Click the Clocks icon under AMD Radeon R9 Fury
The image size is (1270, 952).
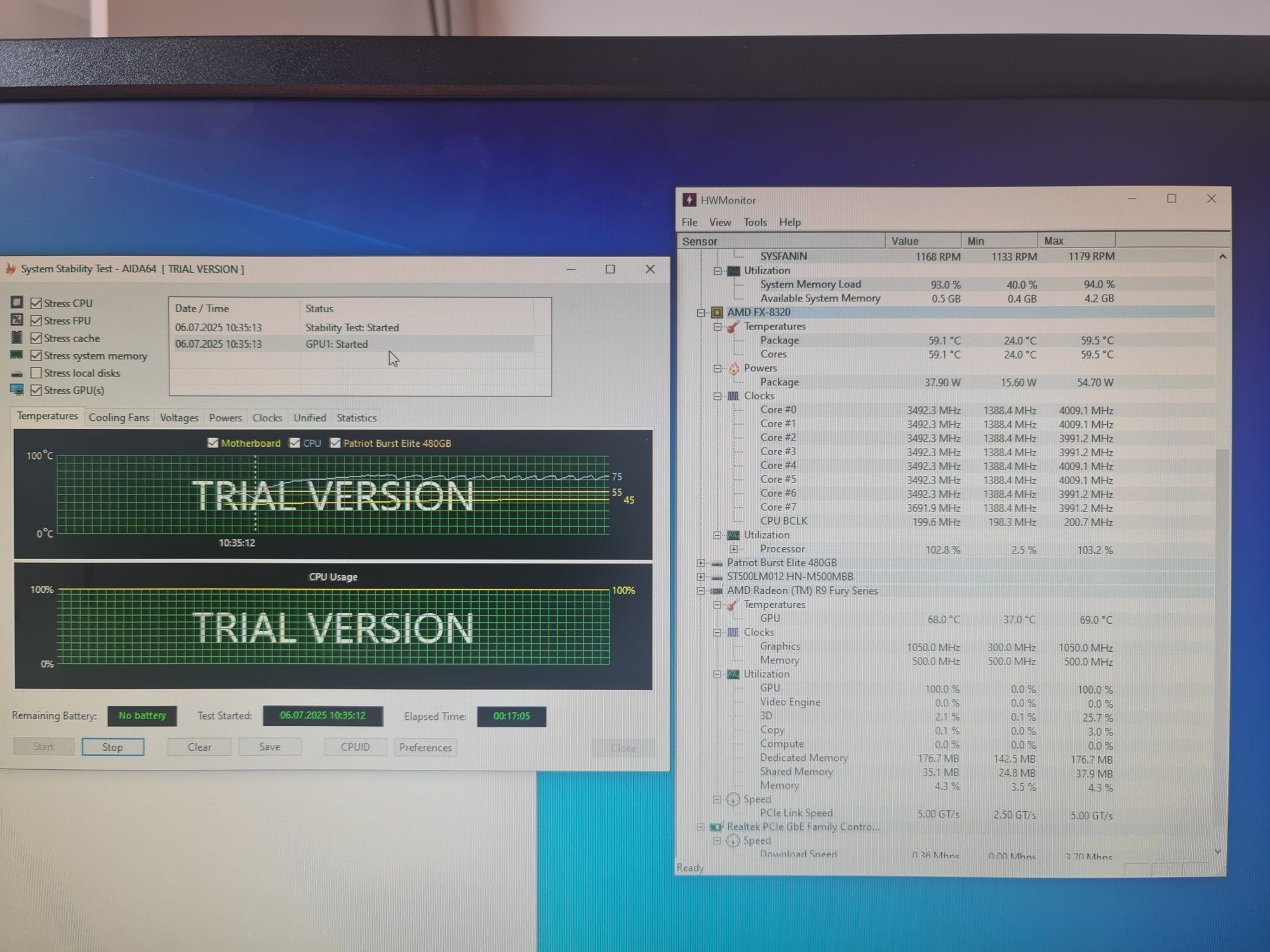coord(733,632)
